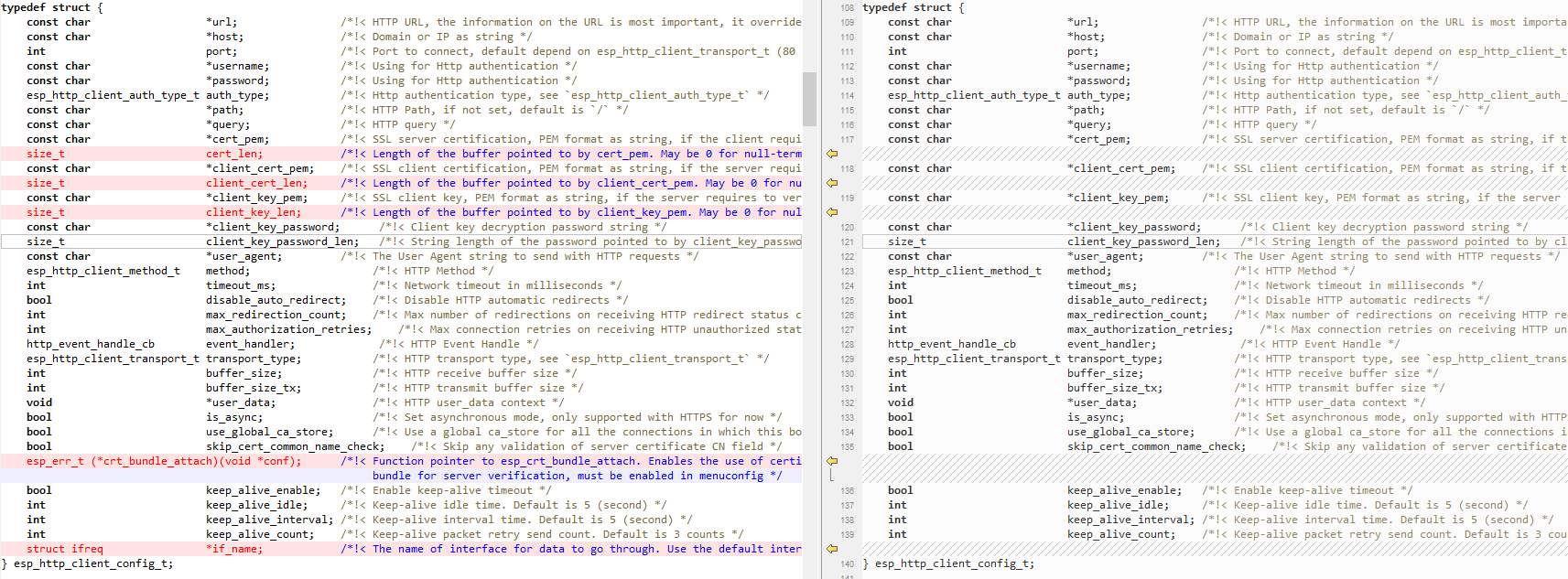Click 'buffer_size_tx;' in the left pane
The height and width of the screenshot is (579, 1568).
coord(254,388)
